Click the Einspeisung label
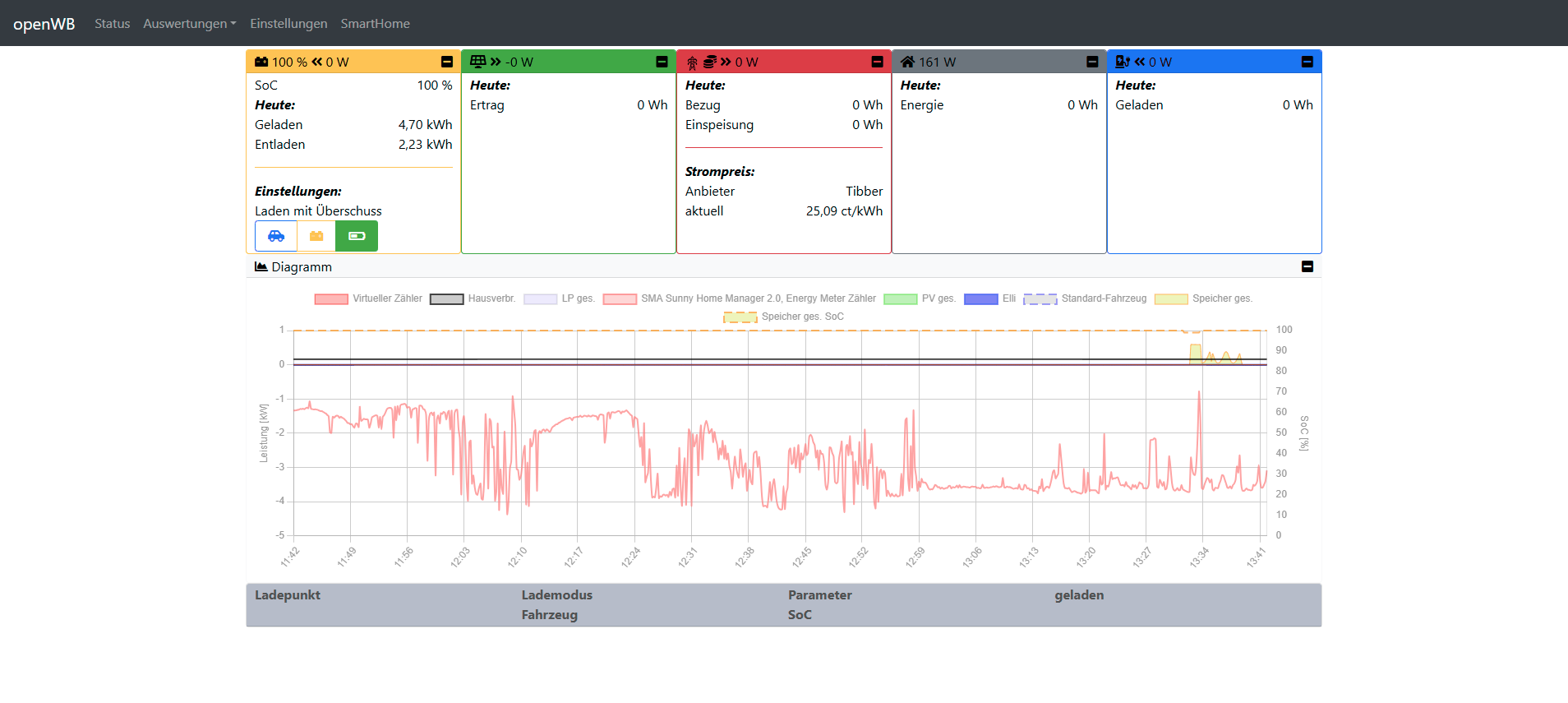This screenshot has width=1568, height=703. coord(719,124)
